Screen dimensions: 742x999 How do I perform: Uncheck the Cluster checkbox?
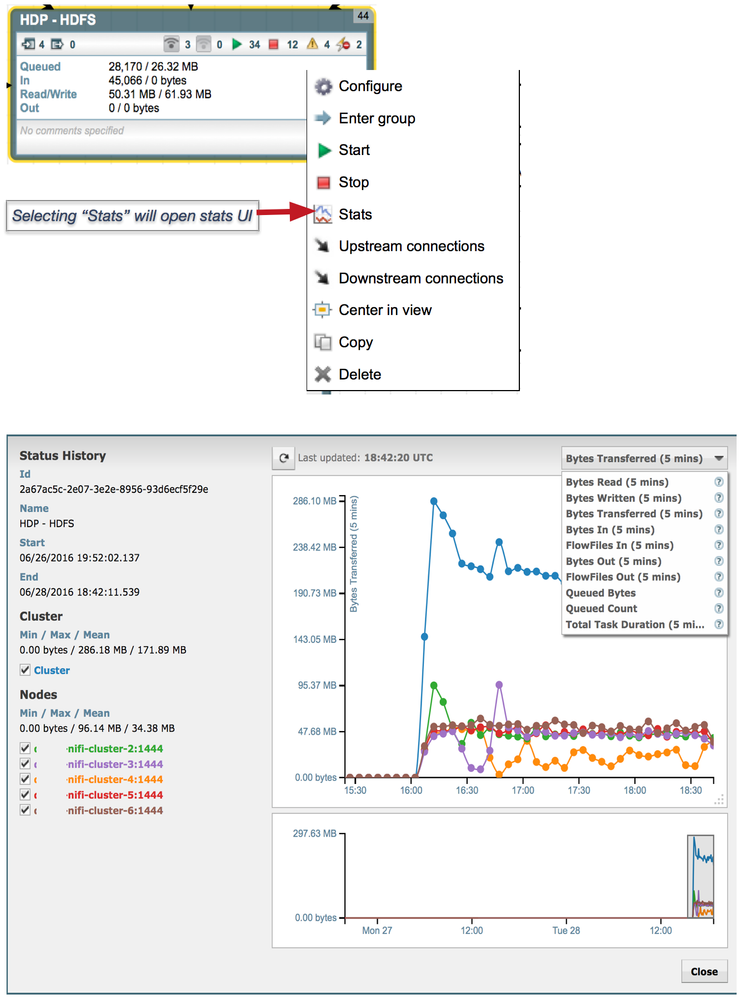point(25,670)
